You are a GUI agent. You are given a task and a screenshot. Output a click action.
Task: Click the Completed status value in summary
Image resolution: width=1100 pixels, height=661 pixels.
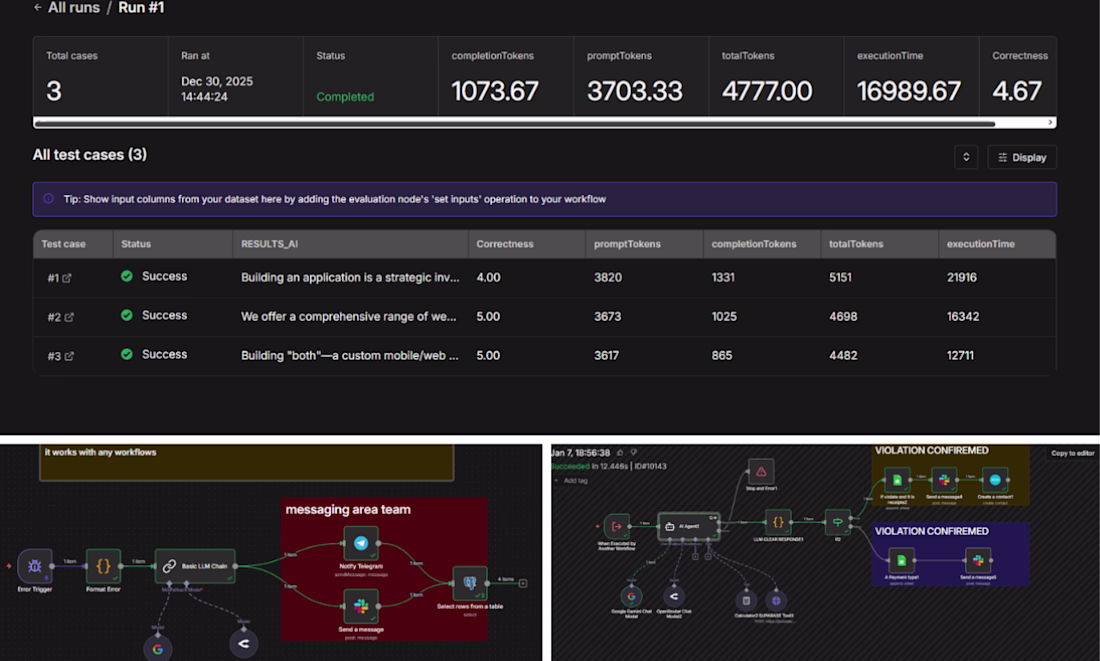345,97
